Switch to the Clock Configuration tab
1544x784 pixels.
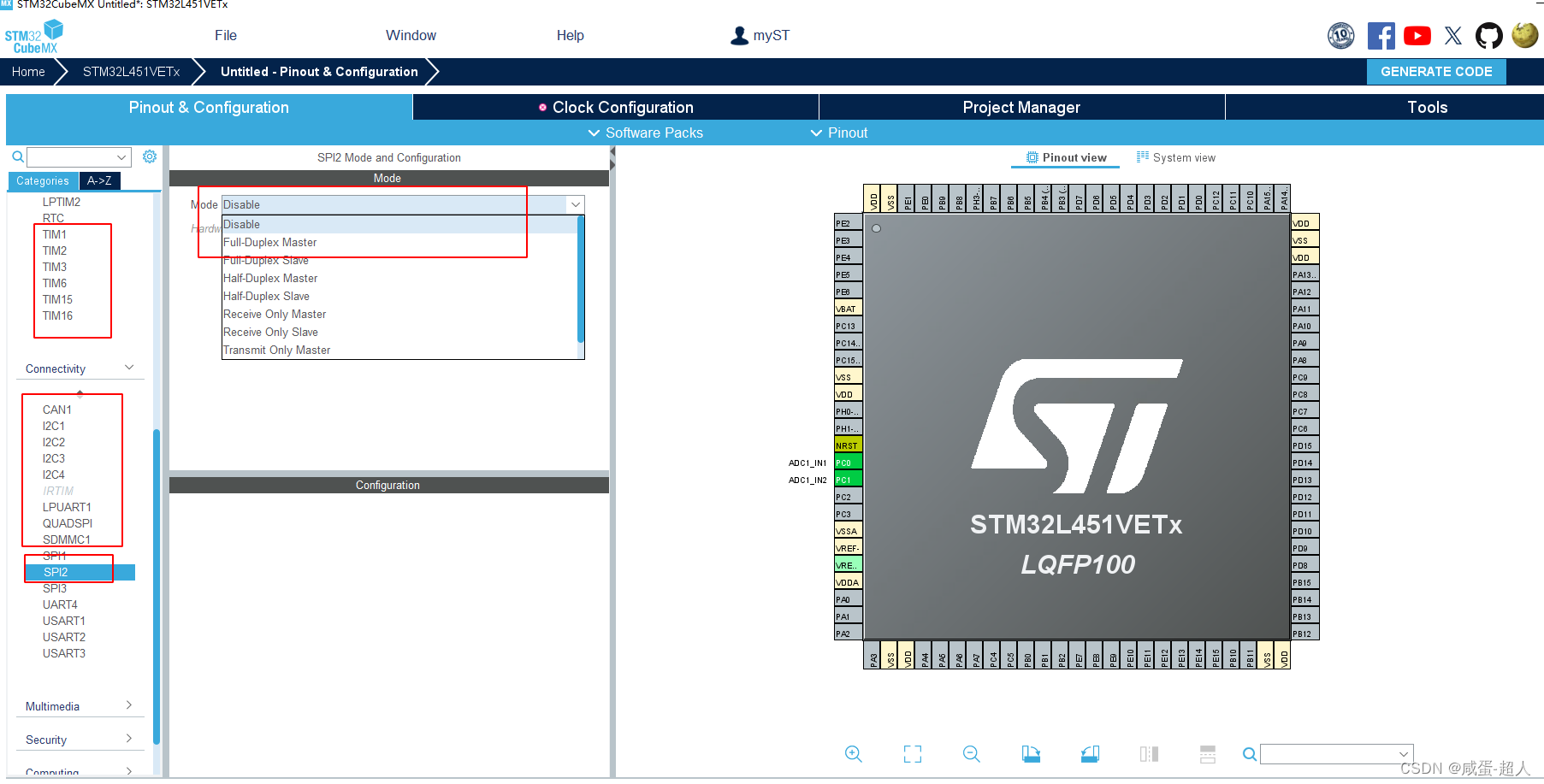click(x=616, y=107)
